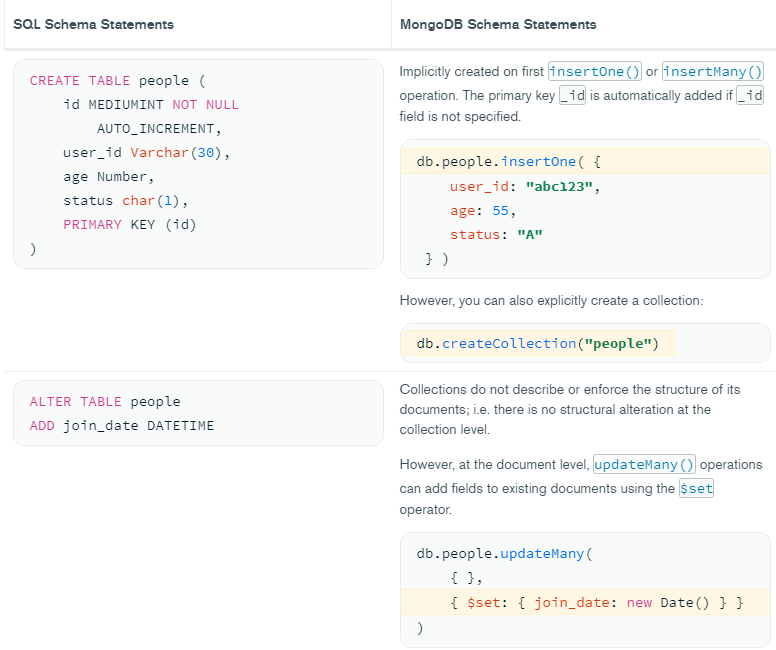776x650 pixels.
Task: Open the insertMany() documentation link
Action: pos(712,72)
